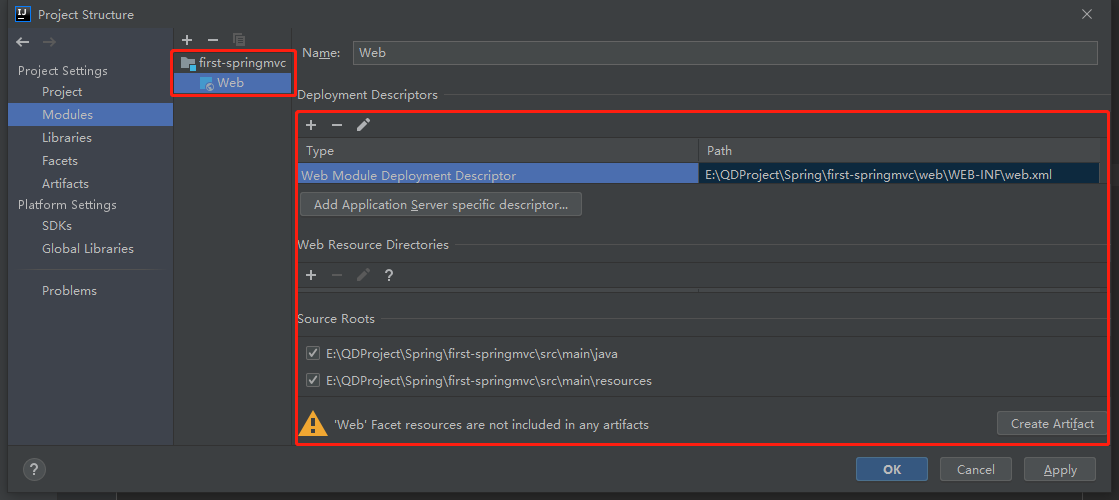
Task: Remove selected module with minus icon above tree
Action: click(213, 40)
